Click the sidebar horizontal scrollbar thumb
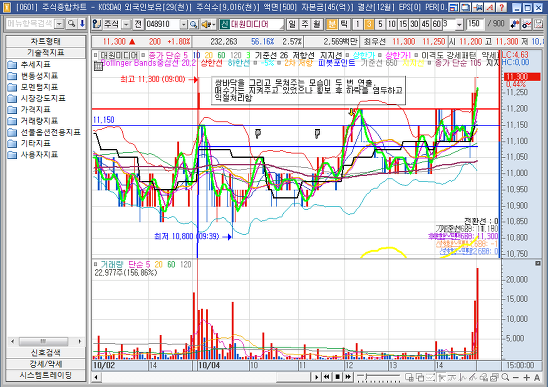Viewport: 548px width, 387px height. pyautogui.click(x=43, y=341)
